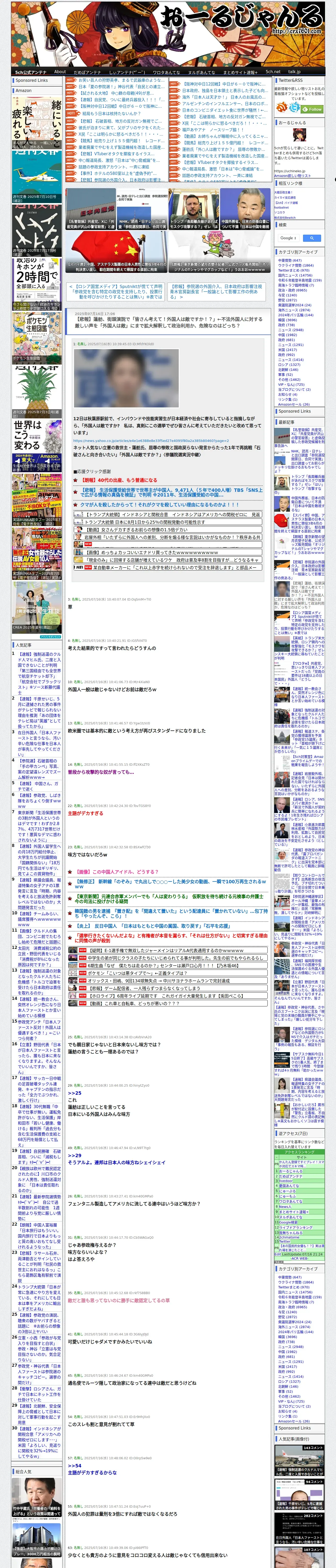The image size is (336, 1568).
Task: Open the blue Twitter bird icon
Action: (295, 107)
